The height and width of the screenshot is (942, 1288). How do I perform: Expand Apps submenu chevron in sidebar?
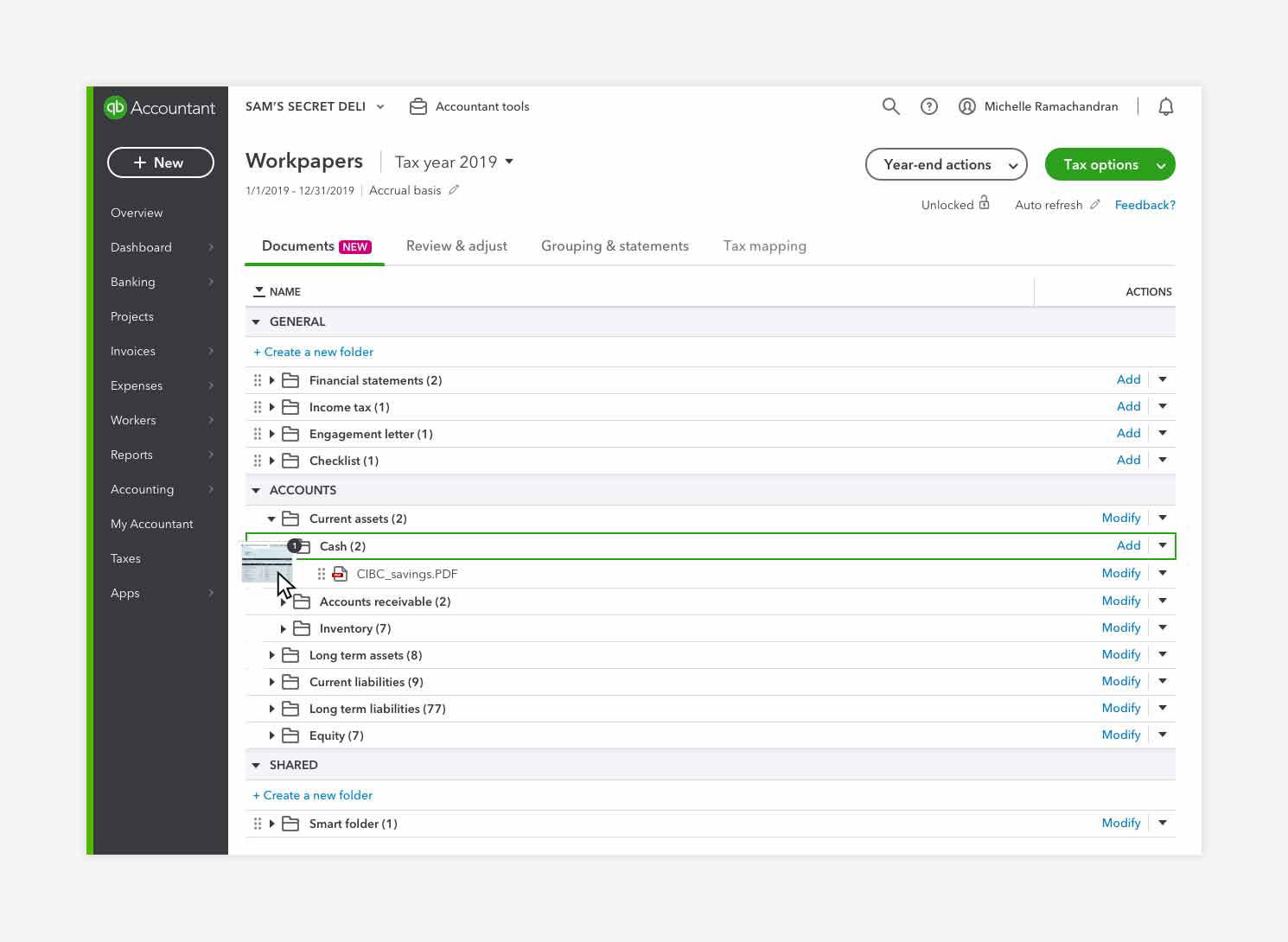click(x=211, y=593)
